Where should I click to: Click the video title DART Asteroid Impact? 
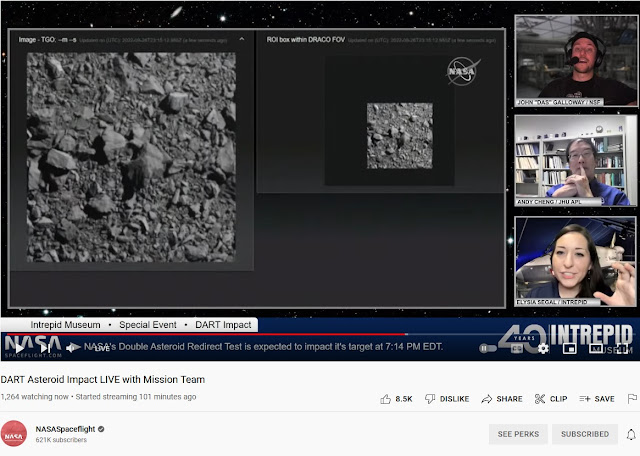tap(103, 379)
